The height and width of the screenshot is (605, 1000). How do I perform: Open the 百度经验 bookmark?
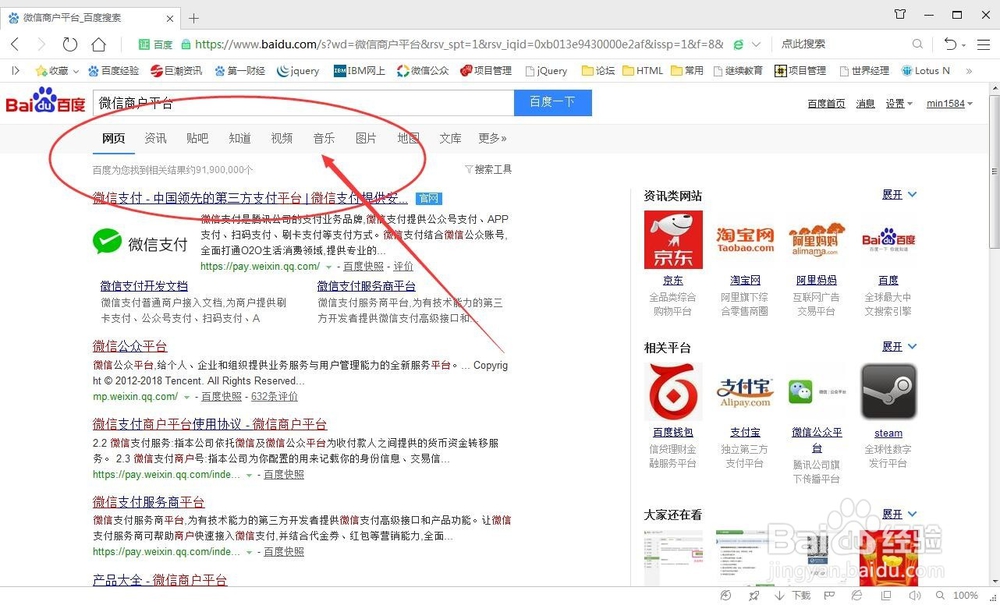pos(114,71)
